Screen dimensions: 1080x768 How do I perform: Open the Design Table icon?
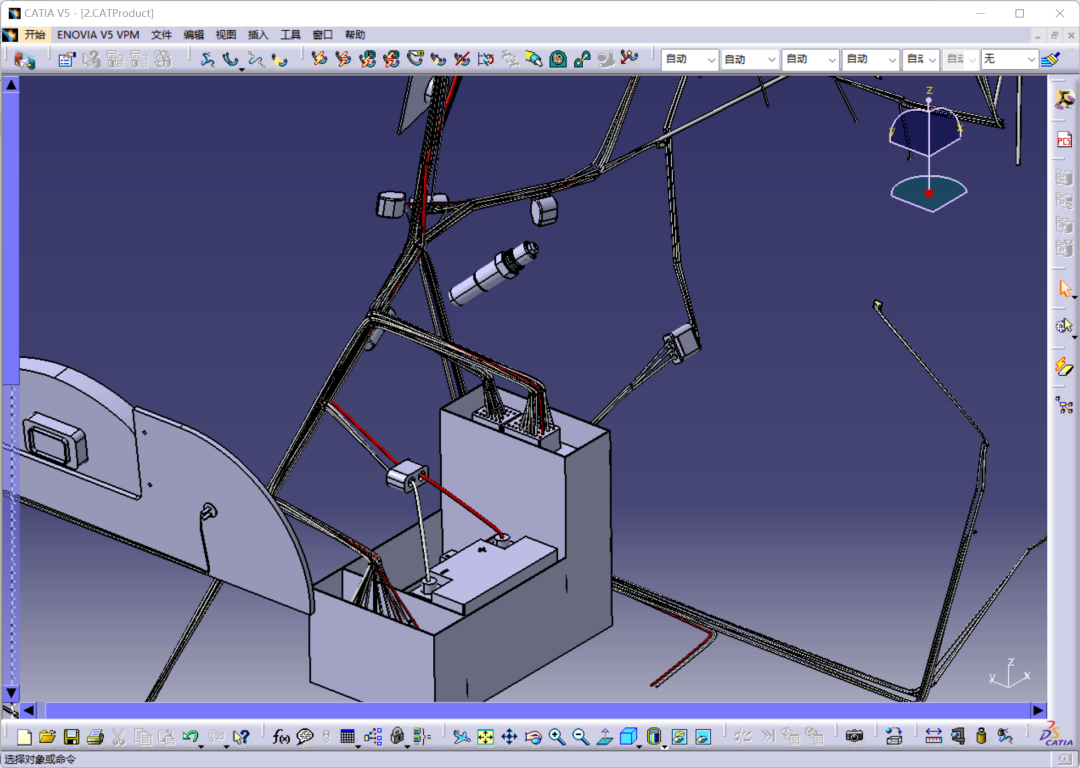(348, 737)
